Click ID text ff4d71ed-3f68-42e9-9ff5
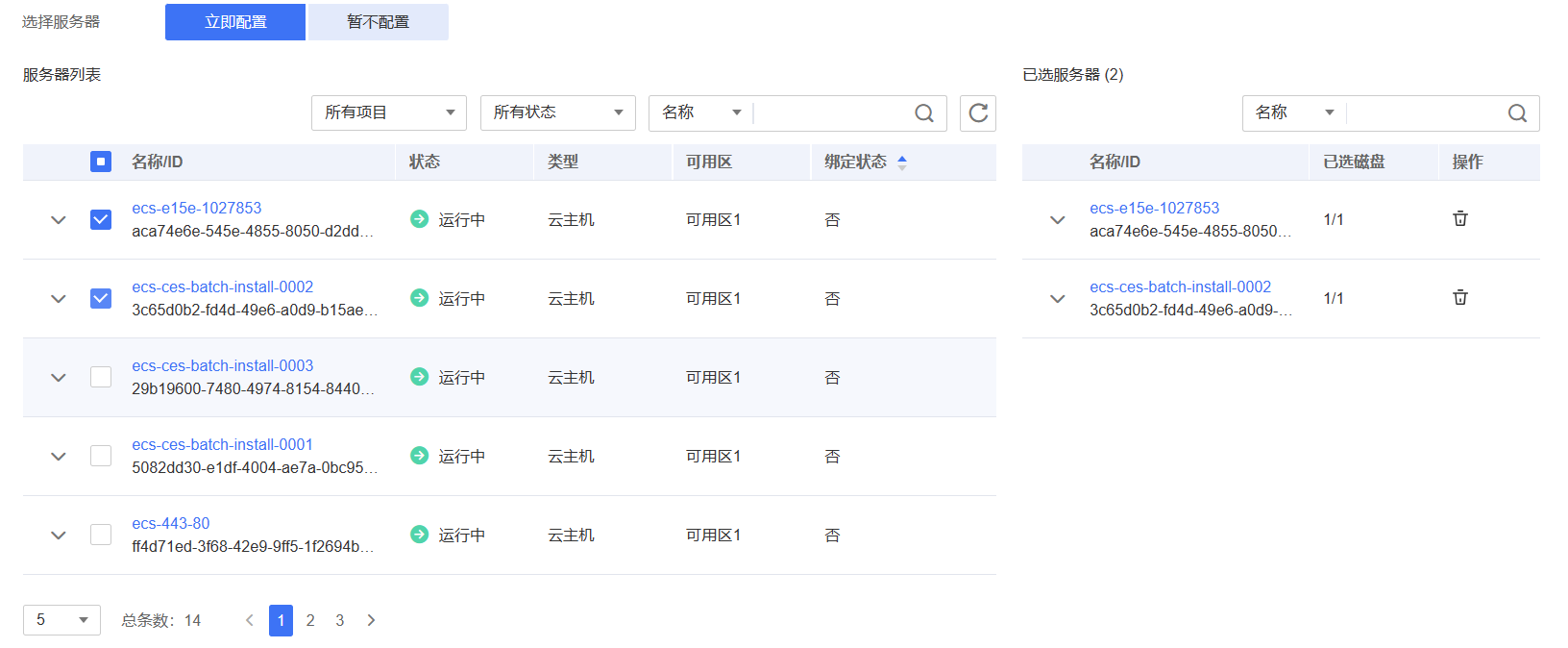The image size is (1568, 648). 254,546
